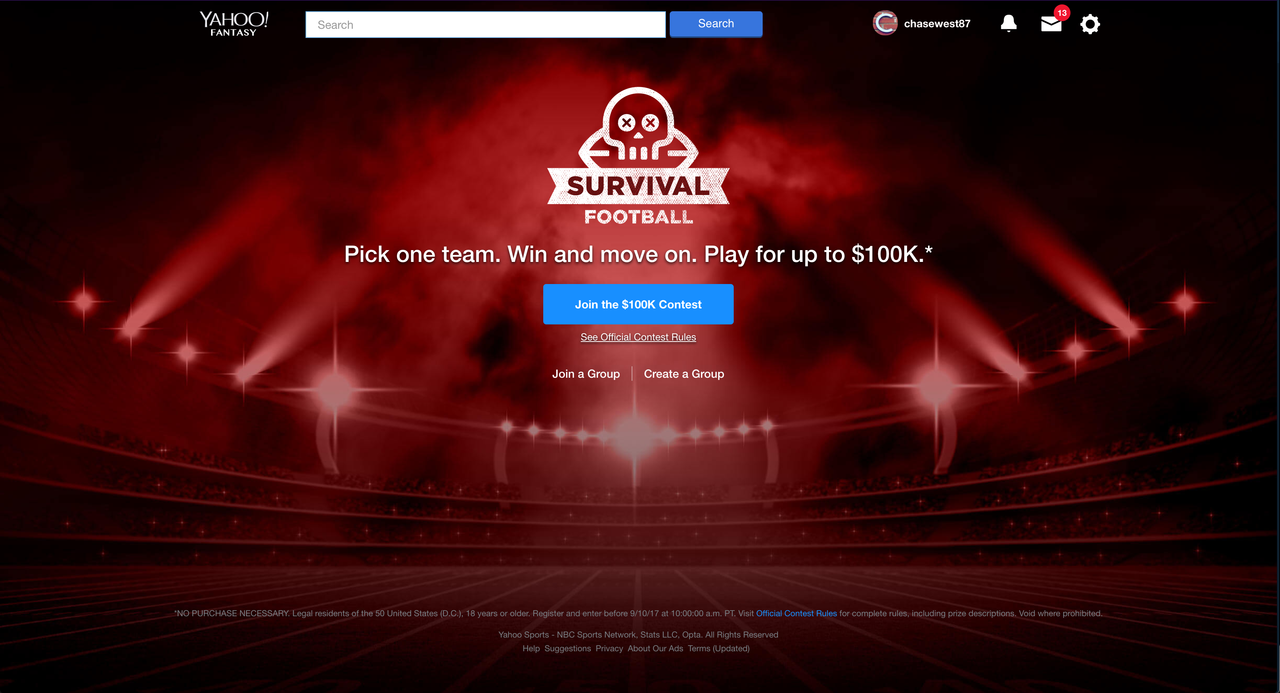Join the $100K Contest
Image resolution: width=1280 pixels, height=693 pixels.
pyautogui.click(x=638, y=304)
